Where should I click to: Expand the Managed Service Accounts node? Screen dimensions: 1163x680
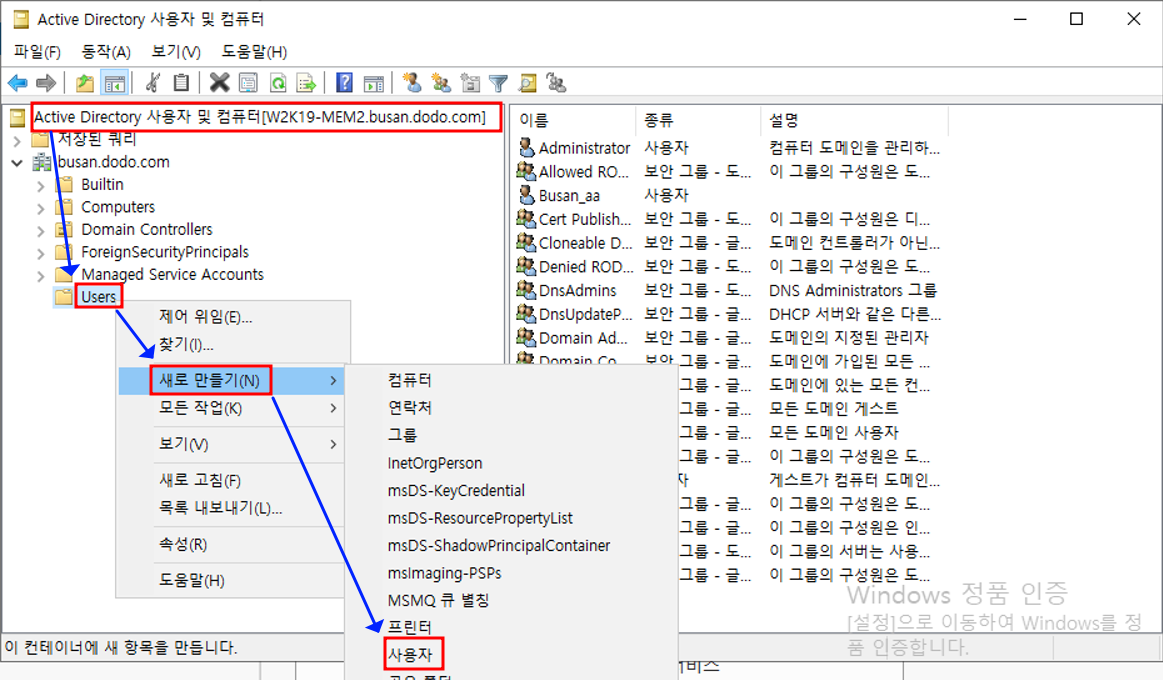pos(41,276)
